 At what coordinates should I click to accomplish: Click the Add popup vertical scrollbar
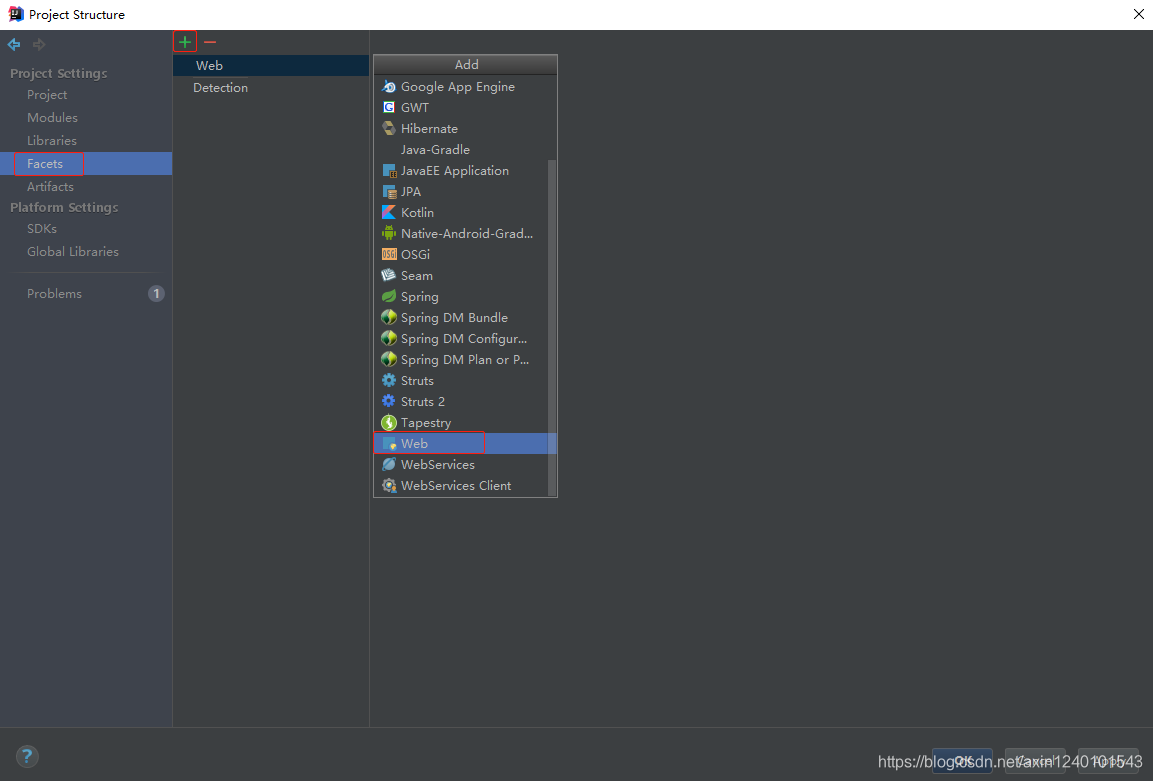point(552,327)
